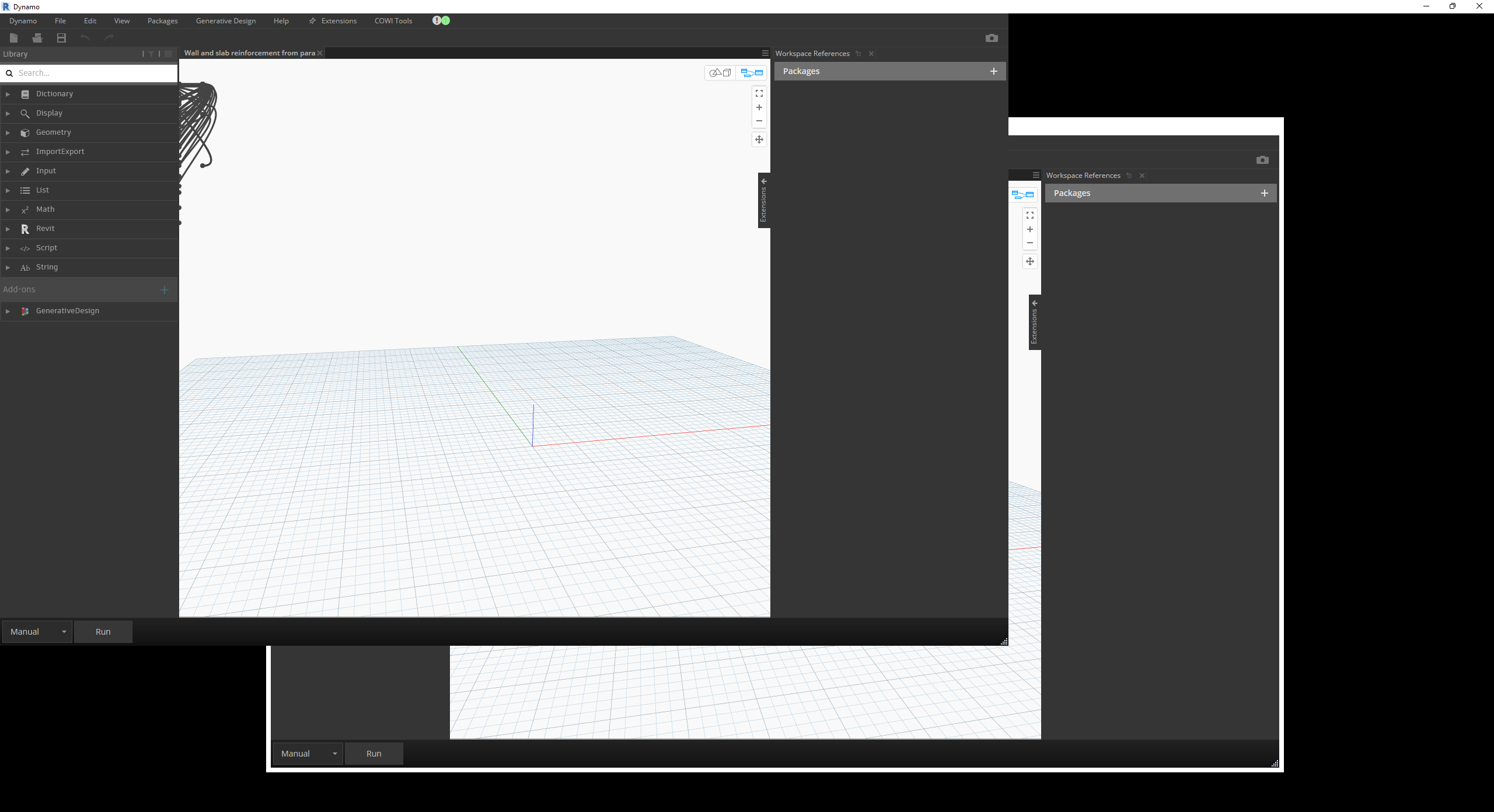Click the Run button in main window

[x=103, y=632]
